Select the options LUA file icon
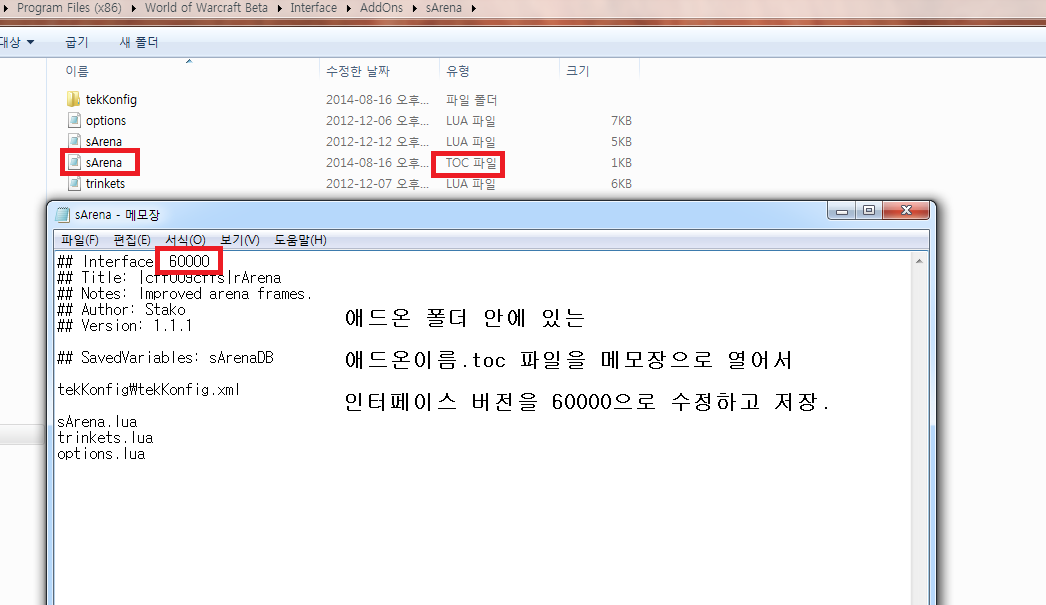 pos(73,121)
